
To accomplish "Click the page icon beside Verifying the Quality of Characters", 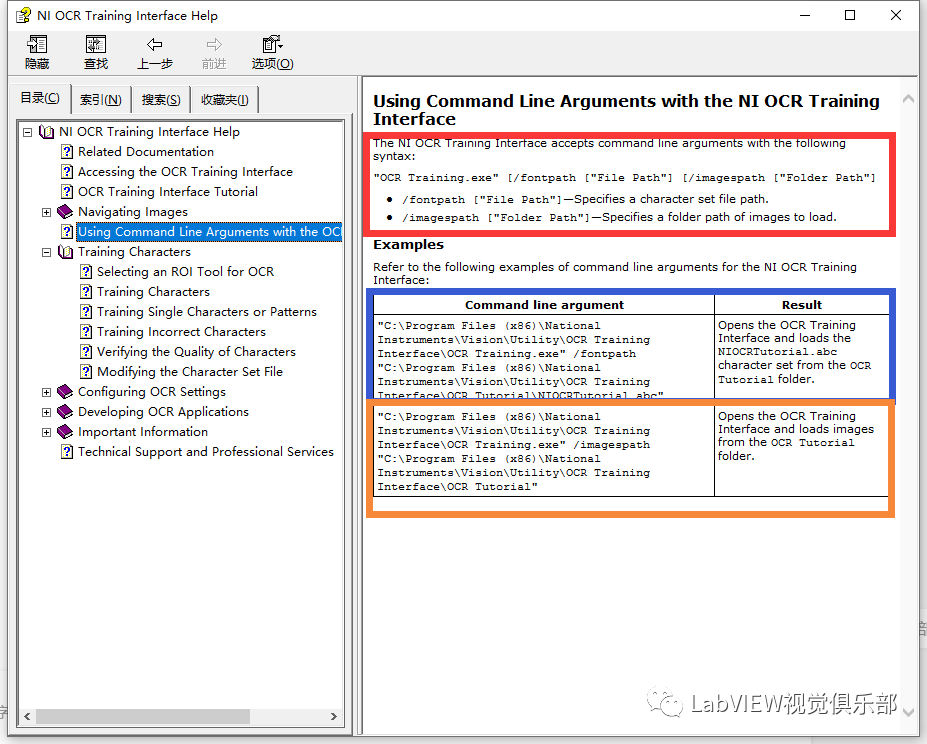I will point(86,352).
